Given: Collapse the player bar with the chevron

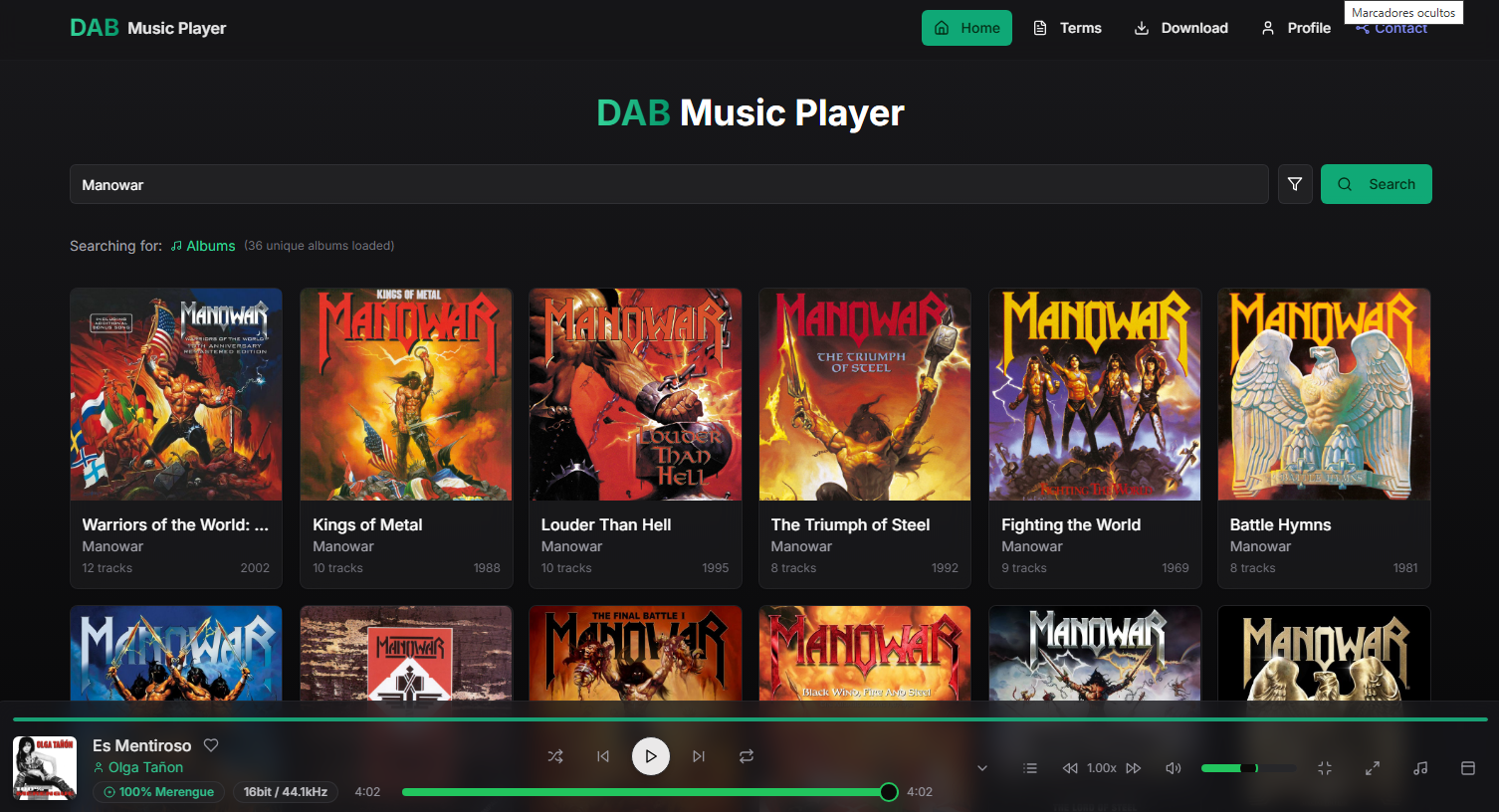Looking at the screenshot, I should (982, 768).
